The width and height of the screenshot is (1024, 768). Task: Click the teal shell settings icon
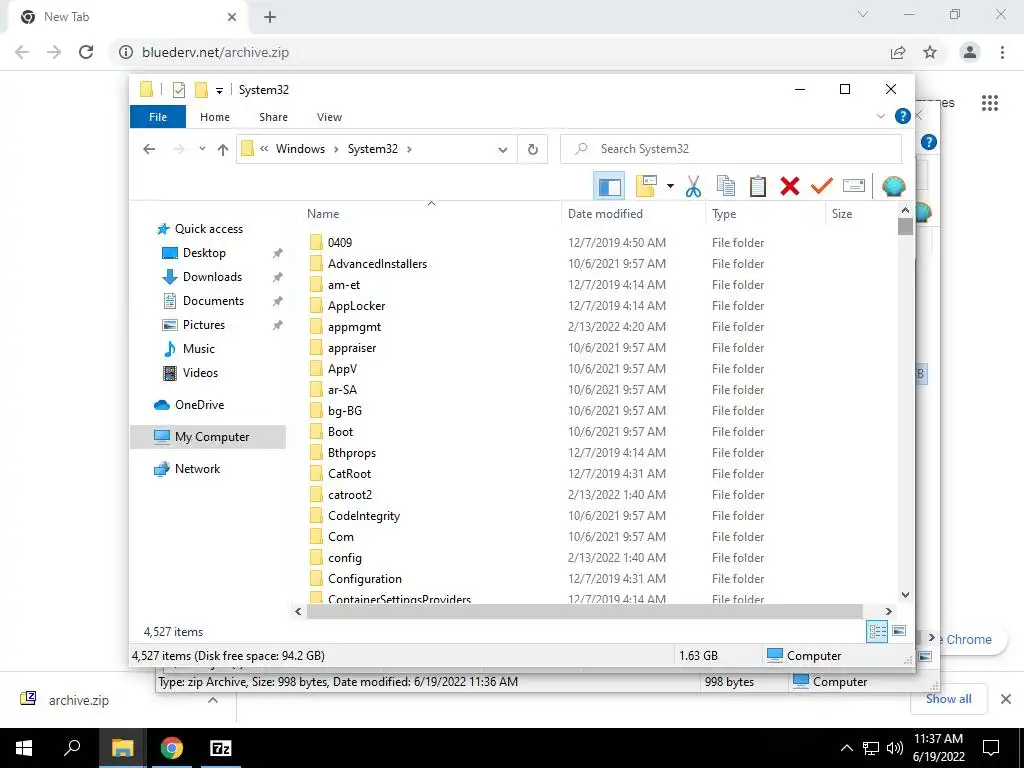click(x=893, y=187)
